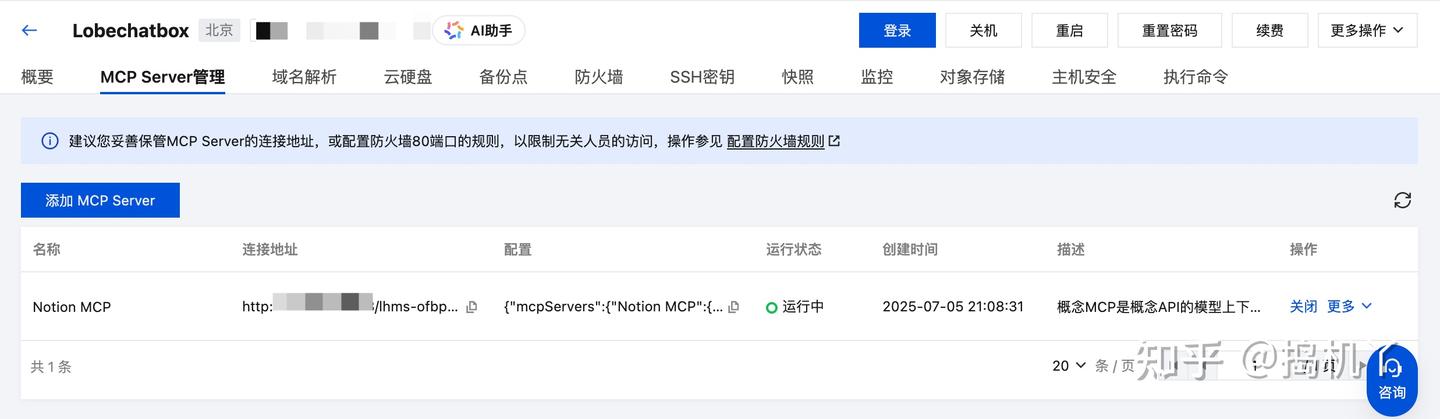Open the 对象存储 tab

pos(972,77)
